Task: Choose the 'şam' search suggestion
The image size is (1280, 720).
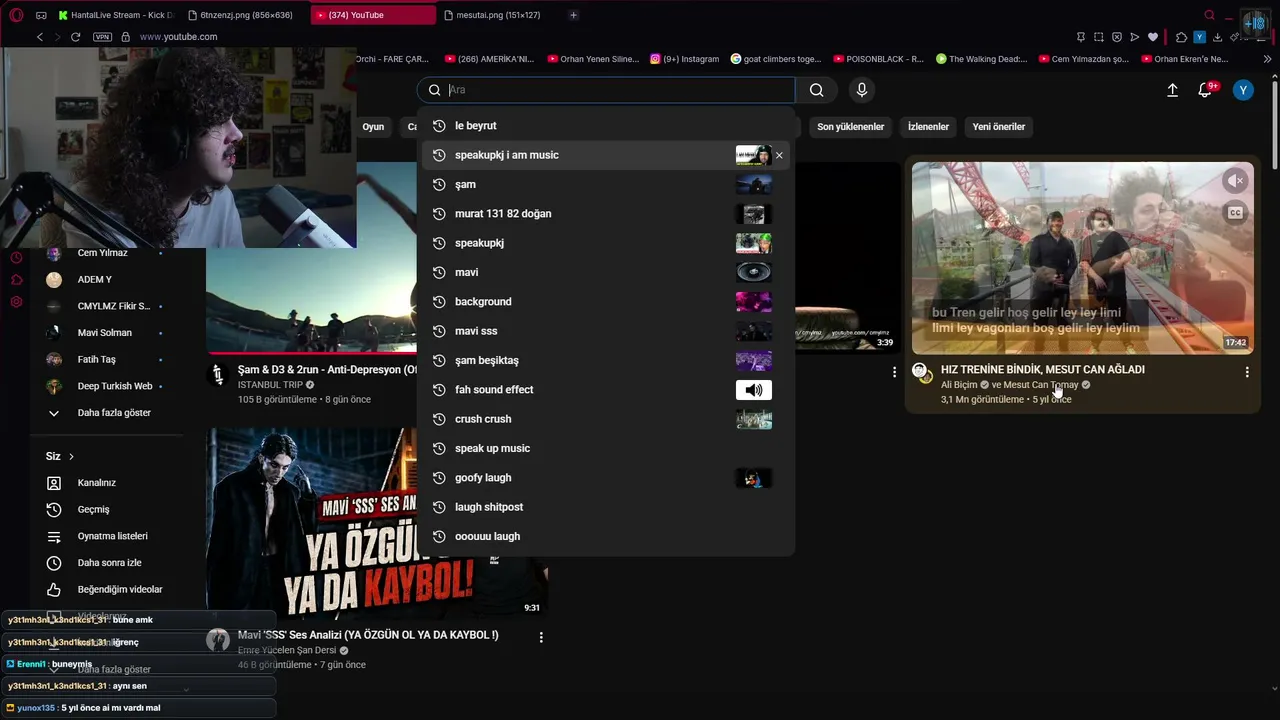Action: click(606, 184)
